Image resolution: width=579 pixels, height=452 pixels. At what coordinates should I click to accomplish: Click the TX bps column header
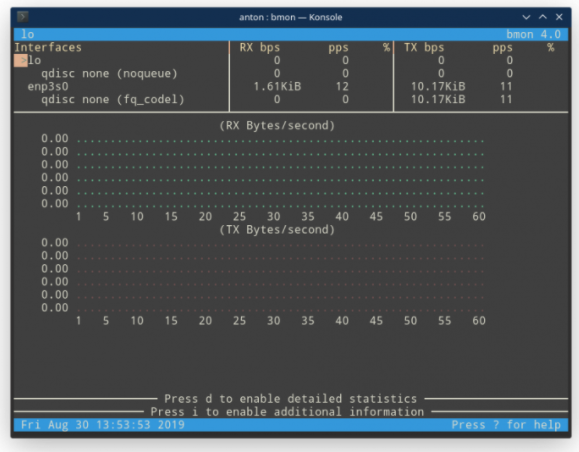(424, 47)
